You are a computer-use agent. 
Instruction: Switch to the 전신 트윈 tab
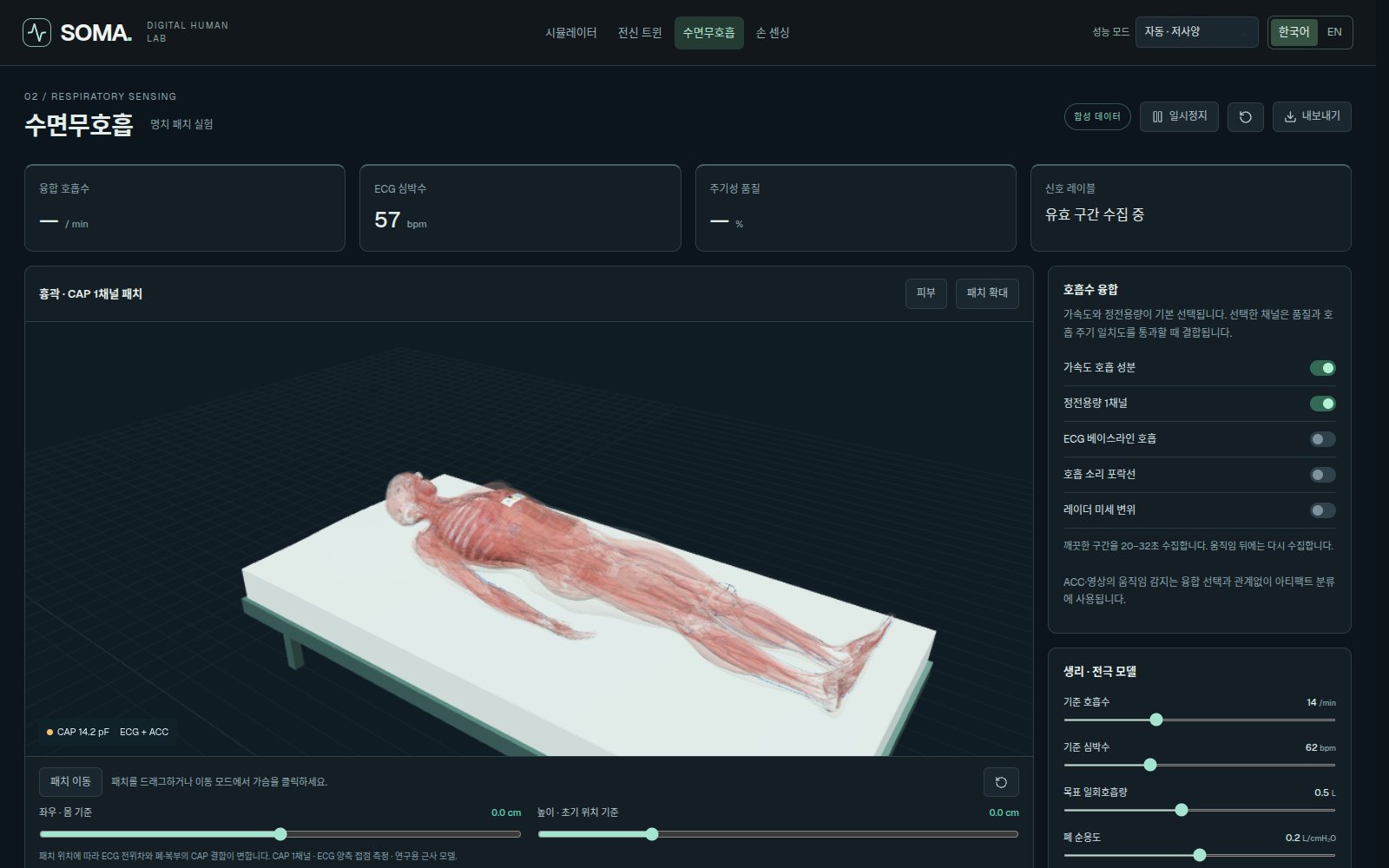click(x=639, y=33)
